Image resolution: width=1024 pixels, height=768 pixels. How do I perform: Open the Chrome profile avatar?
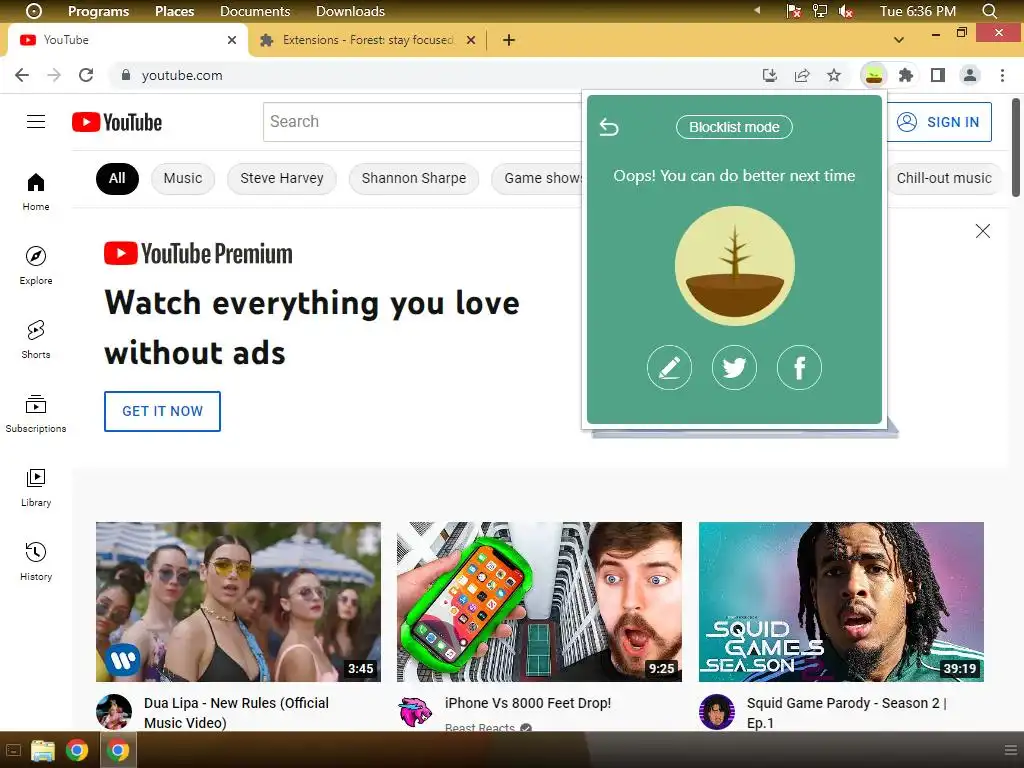pos(970,76)
